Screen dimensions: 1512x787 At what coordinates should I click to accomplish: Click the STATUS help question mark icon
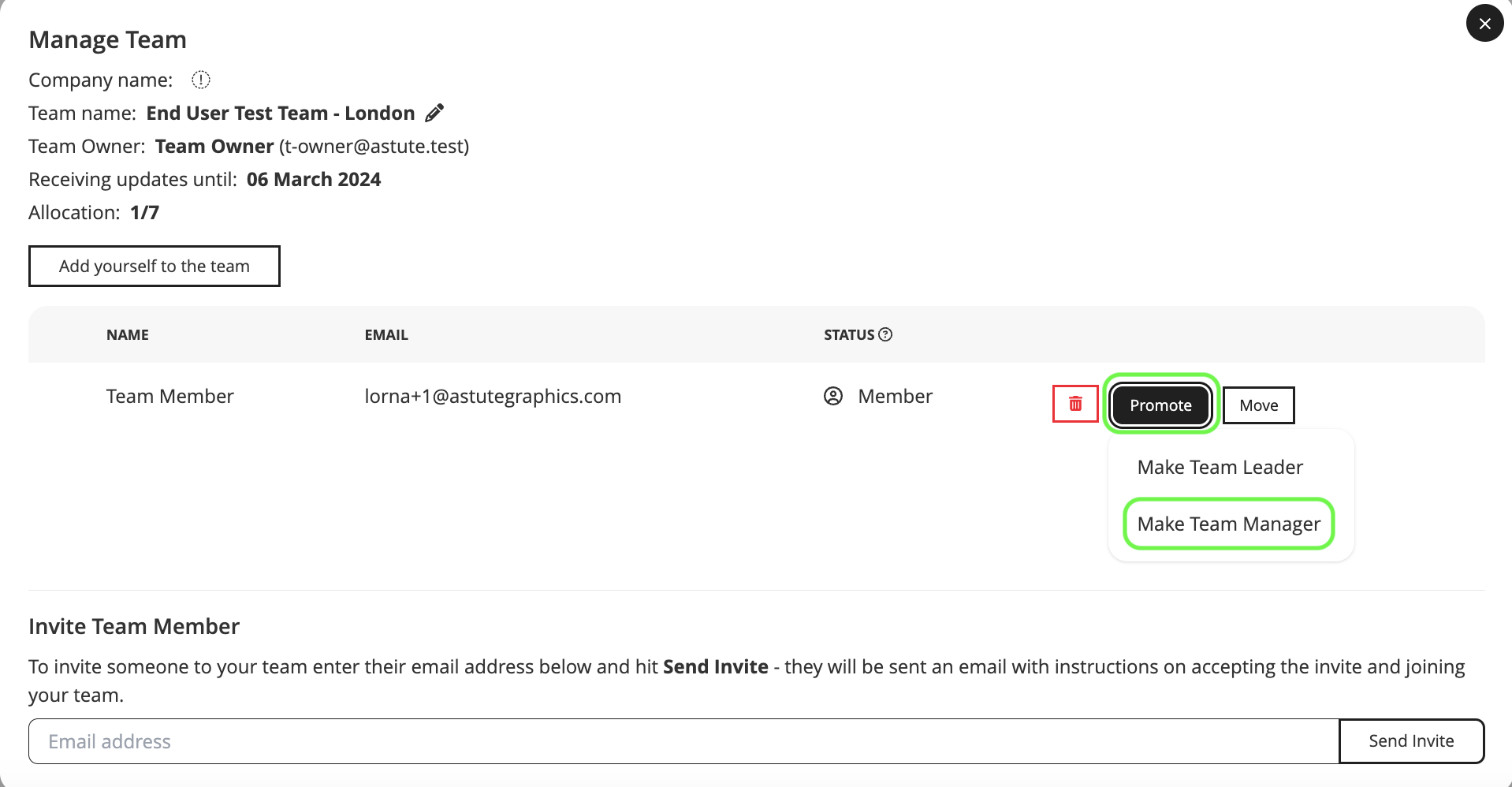[x=885, y=334]
